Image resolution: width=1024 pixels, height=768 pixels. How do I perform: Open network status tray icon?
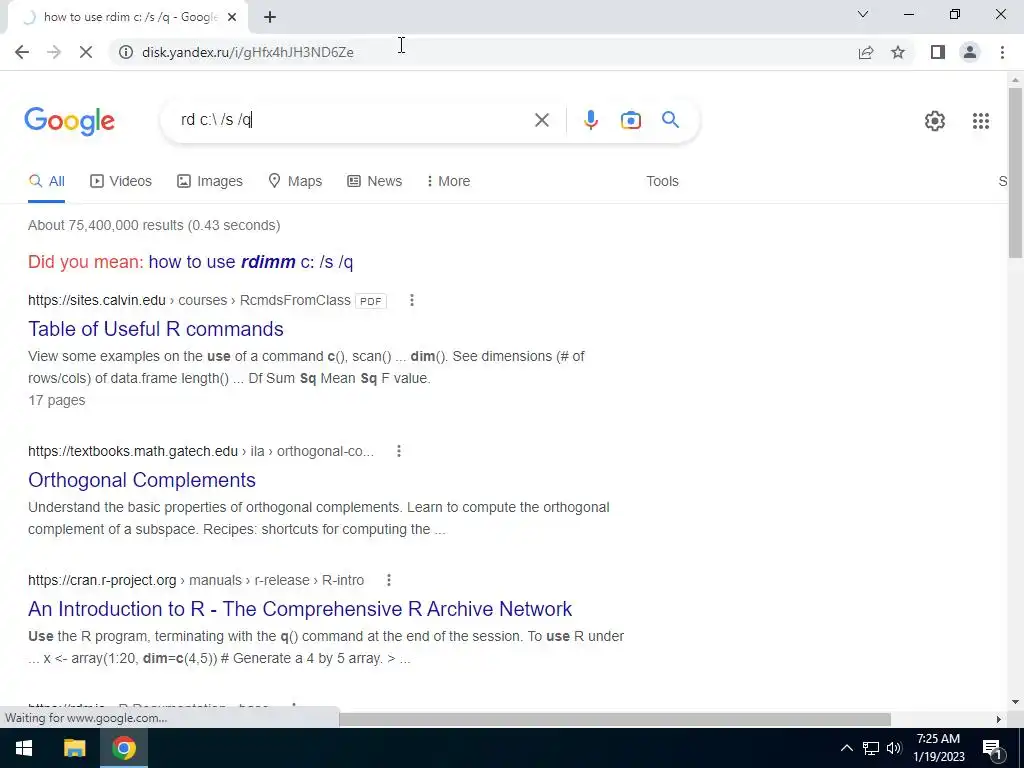pyautogui.click(x=871, y=748)
